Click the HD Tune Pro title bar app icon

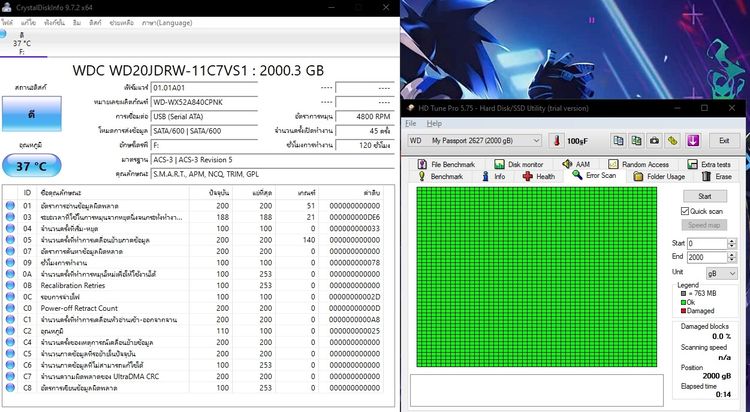click(409, 109)
